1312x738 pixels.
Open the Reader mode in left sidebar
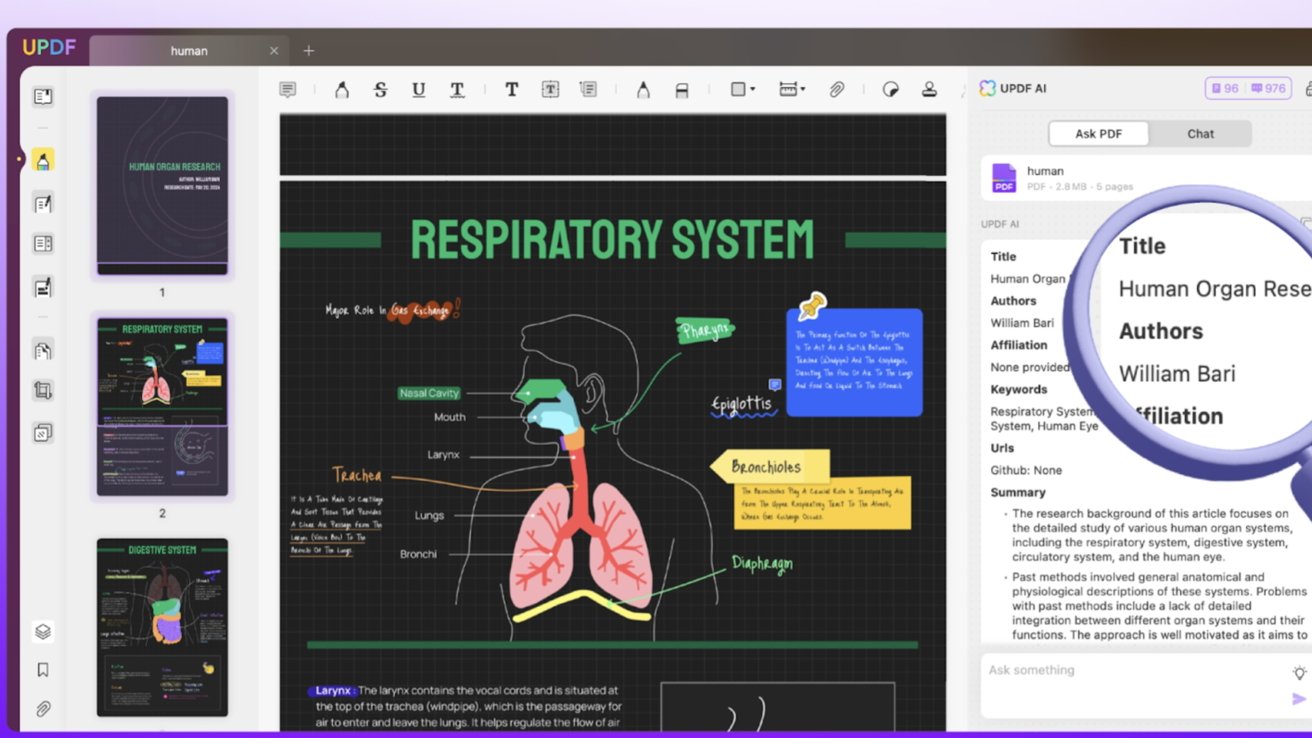43,97
